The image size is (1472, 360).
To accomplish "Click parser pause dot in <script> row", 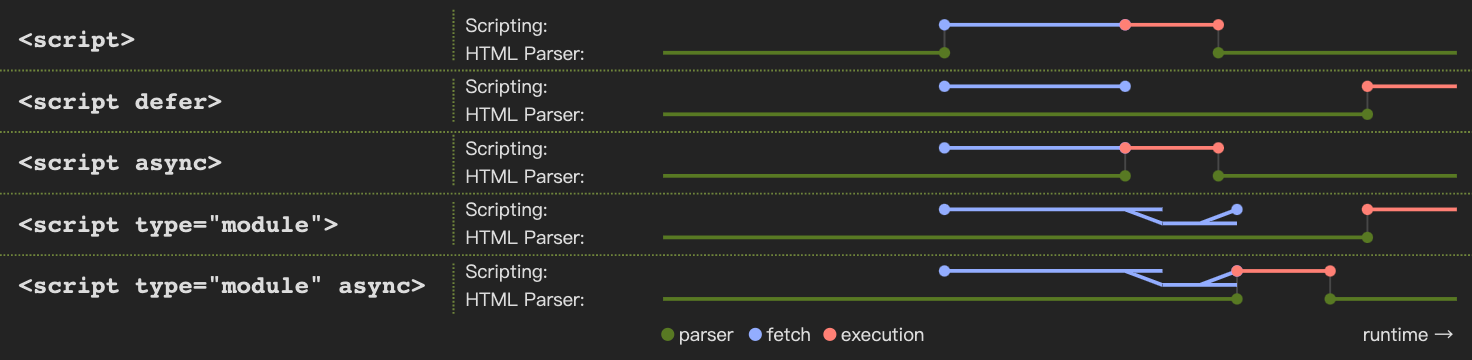I will pos(944,52).
